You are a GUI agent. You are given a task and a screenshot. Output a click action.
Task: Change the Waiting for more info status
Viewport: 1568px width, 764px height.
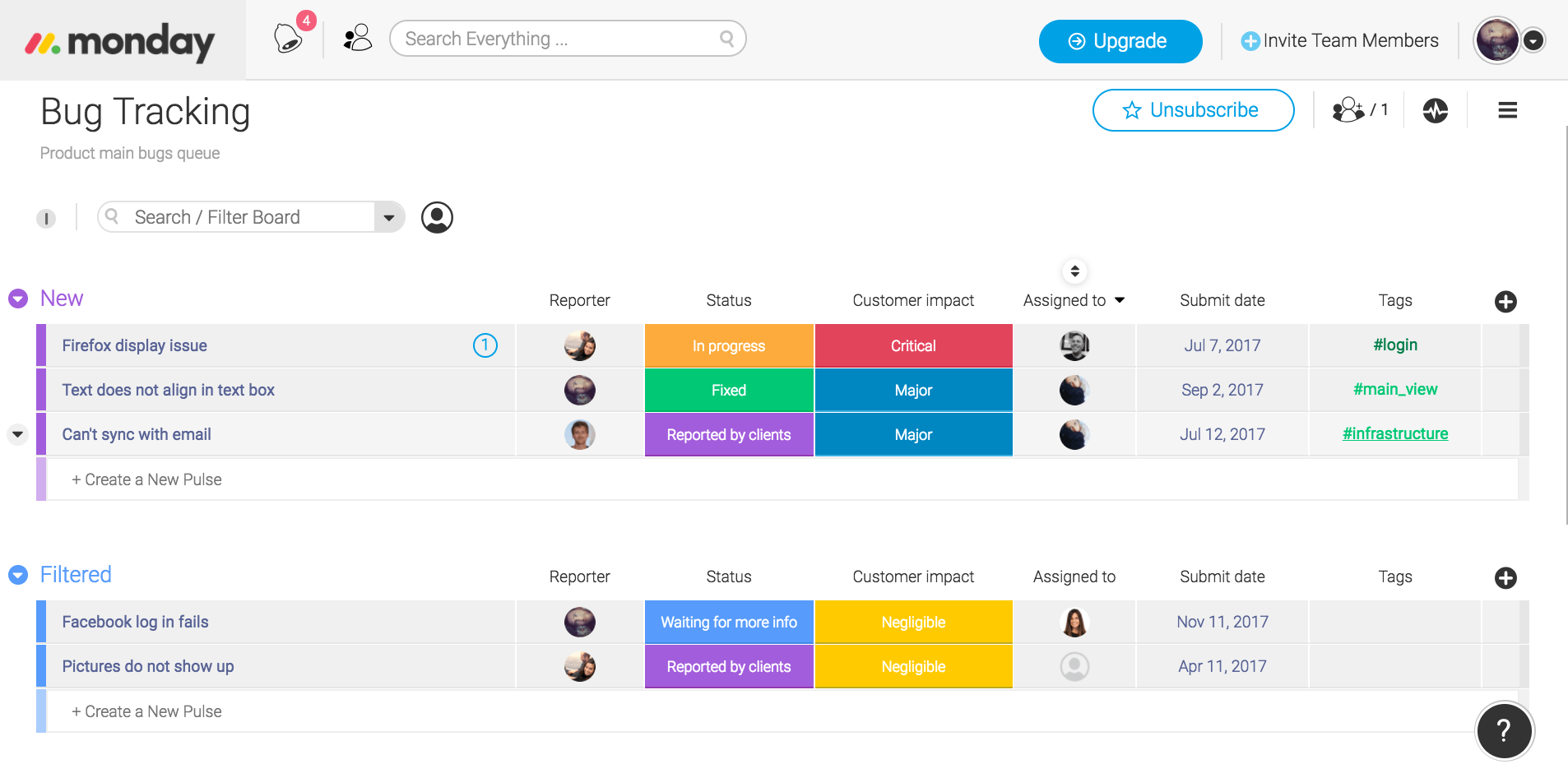tap(729, 622)
